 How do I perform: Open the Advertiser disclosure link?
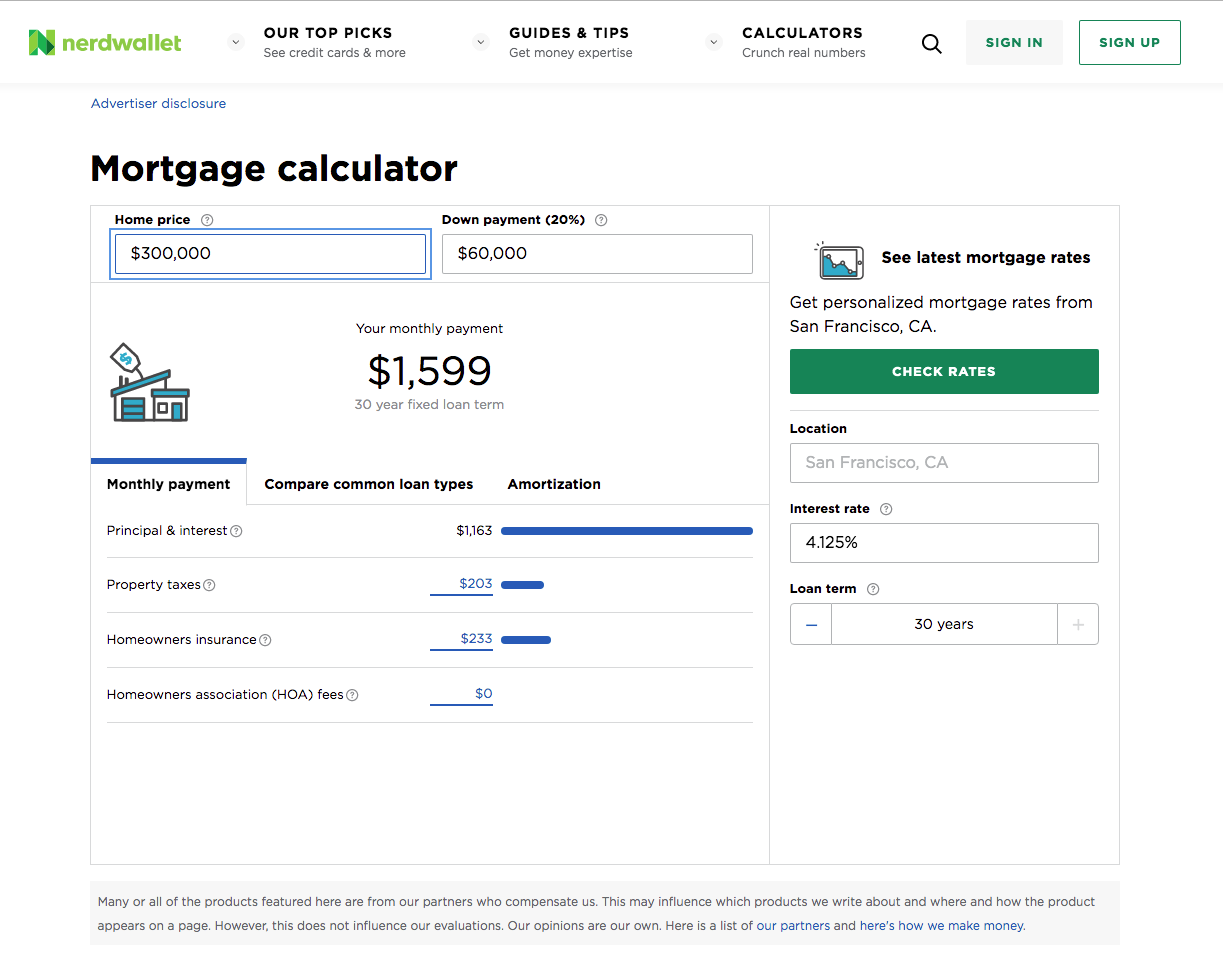coord(158,103)
